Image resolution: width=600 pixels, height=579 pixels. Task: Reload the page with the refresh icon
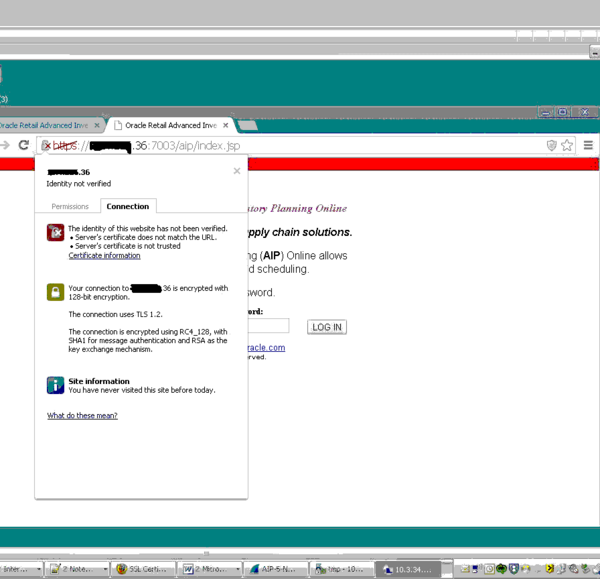click(x=24, y=145)
